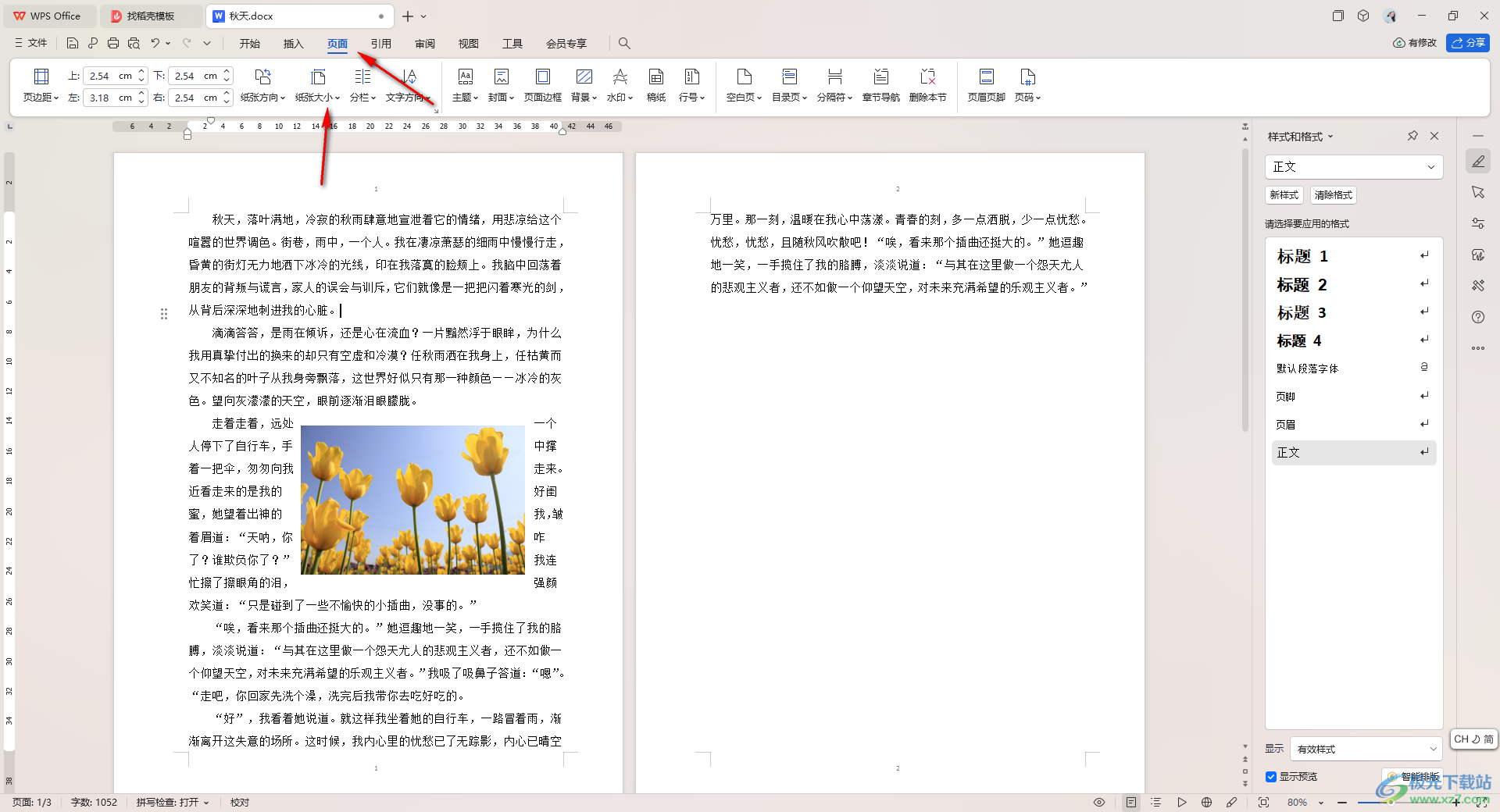Click the new tab plus button

[408, 16]
